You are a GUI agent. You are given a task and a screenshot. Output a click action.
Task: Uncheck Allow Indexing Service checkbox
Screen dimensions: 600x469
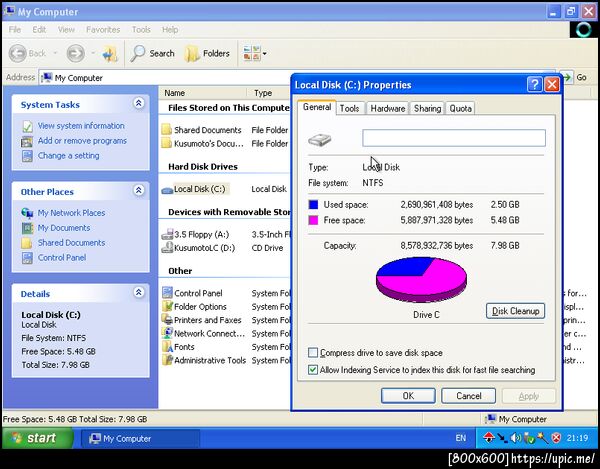[313, 370]
